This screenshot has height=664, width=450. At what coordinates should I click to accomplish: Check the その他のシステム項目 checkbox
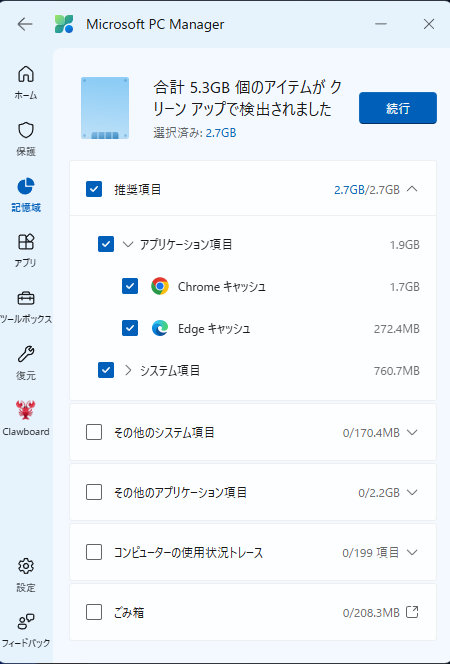pos(94,432)
